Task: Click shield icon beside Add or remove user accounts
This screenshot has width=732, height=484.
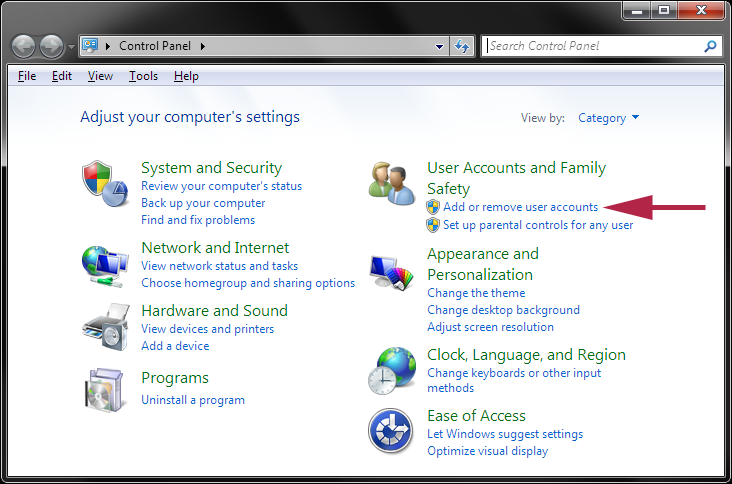Action: pos(433,207)
